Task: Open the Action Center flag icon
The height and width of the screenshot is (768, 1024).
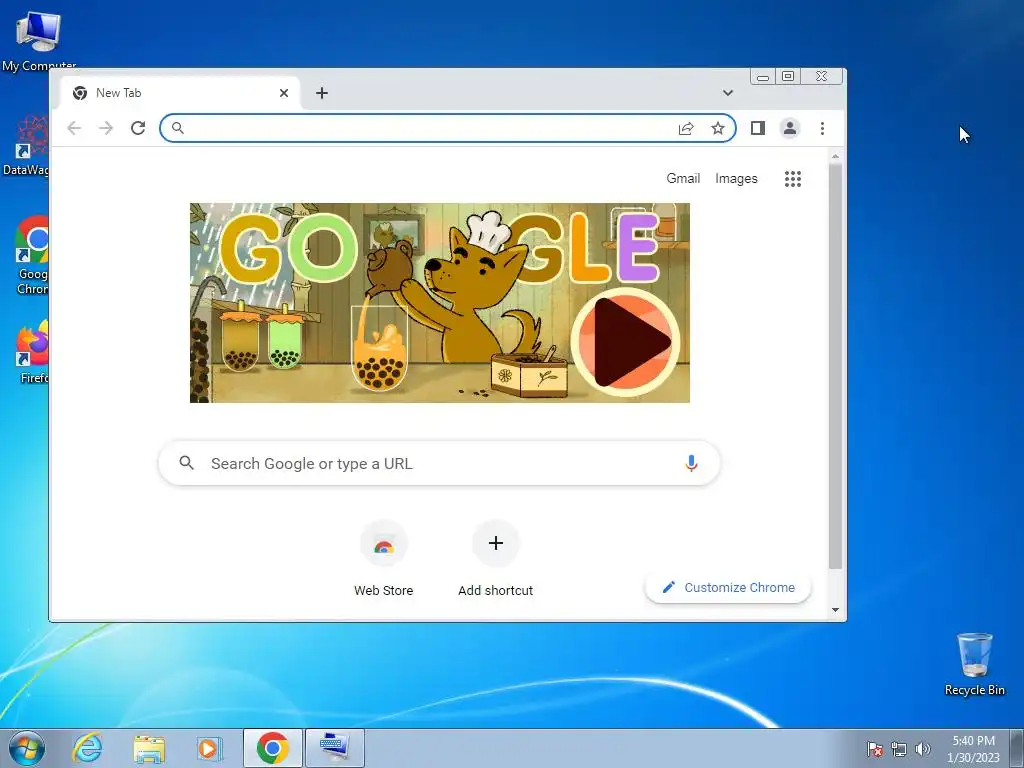Action: (874, 748)
